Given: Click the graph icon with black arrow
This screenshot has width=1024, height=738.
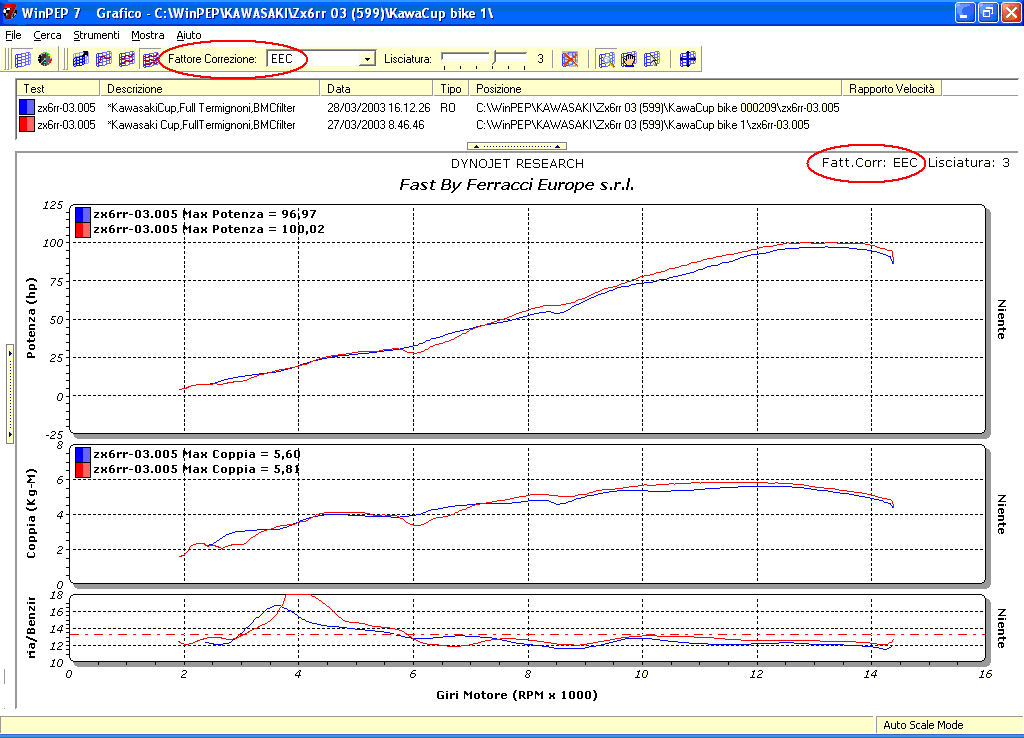Looking at the screenshot, I should (x=81, y=59).
